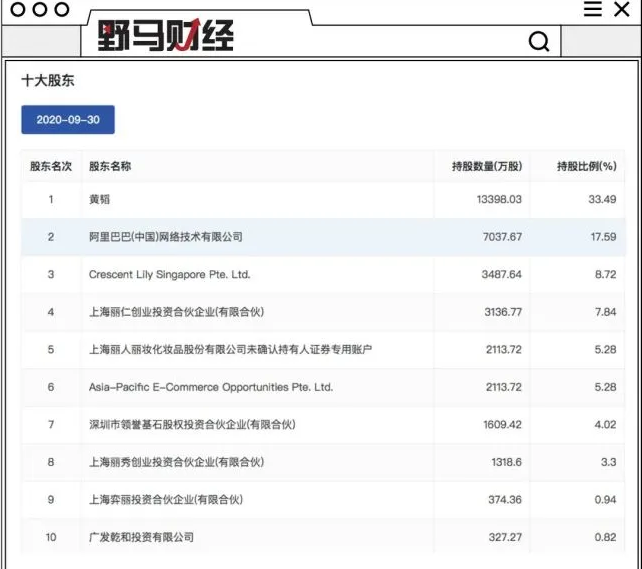Click percentage value 0.82
This screenshot has height=569, width=642.
(x=606, y=537)
